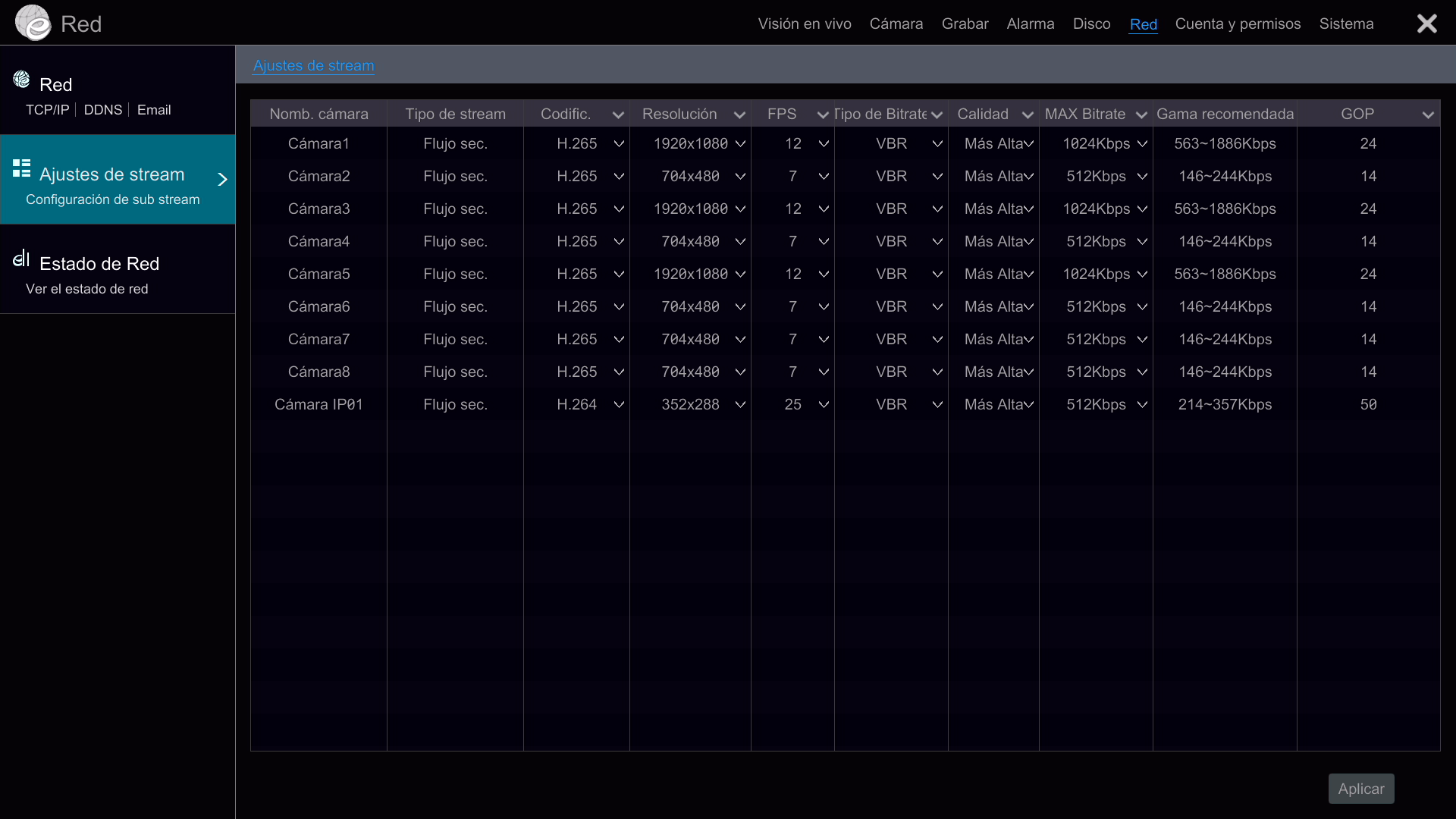Open DDNS settings link

click(x=103, y=110)
